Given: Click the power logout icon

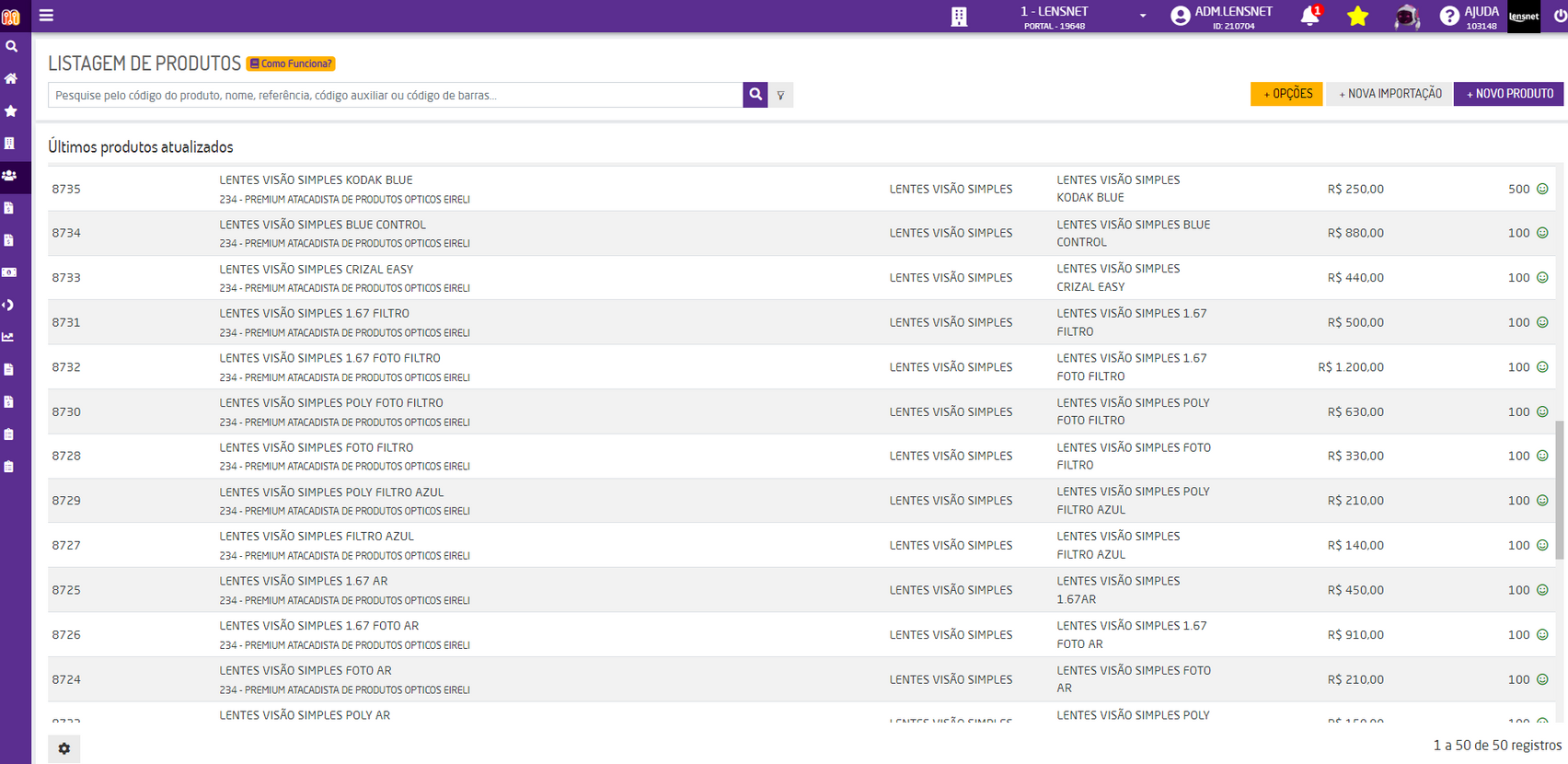Looking at the screenshot, I should (1559, 16).
